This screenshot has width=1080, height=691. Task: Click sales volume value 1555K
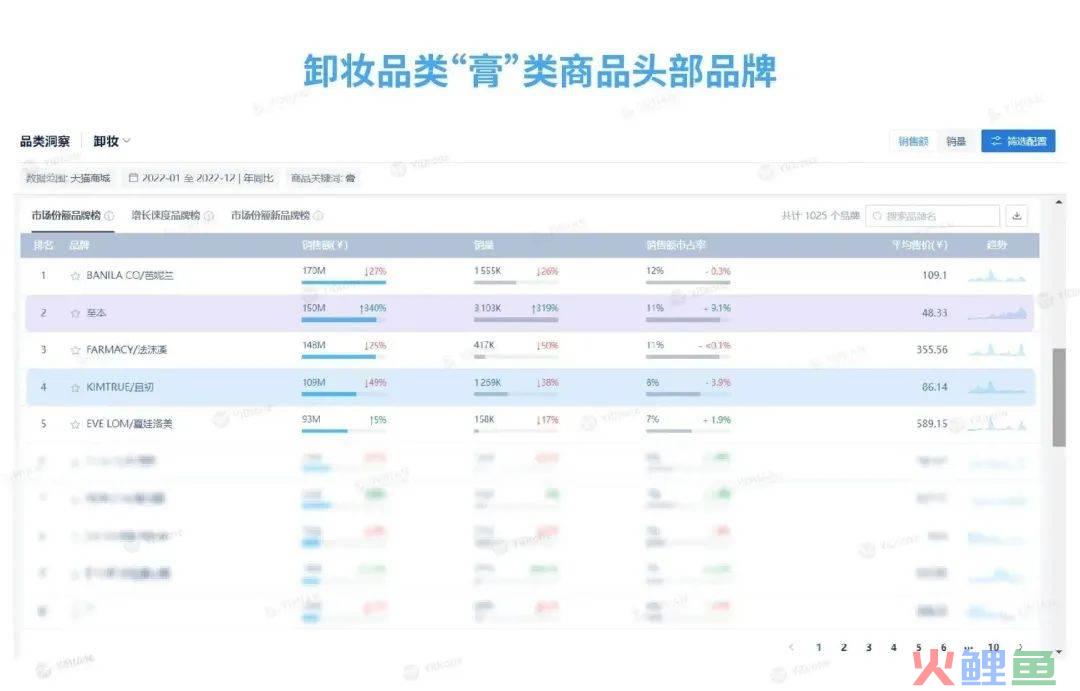pos(488,271)
